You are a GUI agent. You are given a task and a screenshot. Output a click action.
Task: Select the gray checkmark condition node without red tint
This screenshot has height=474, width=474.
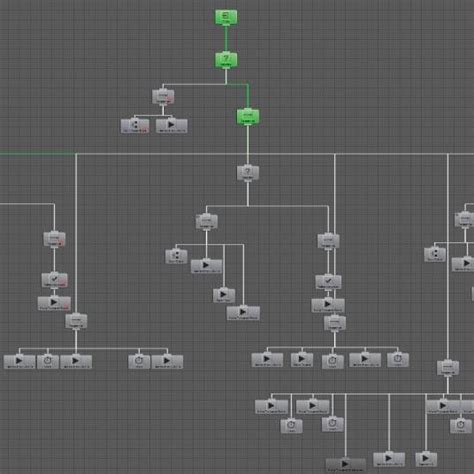click(x=328, y=282)
